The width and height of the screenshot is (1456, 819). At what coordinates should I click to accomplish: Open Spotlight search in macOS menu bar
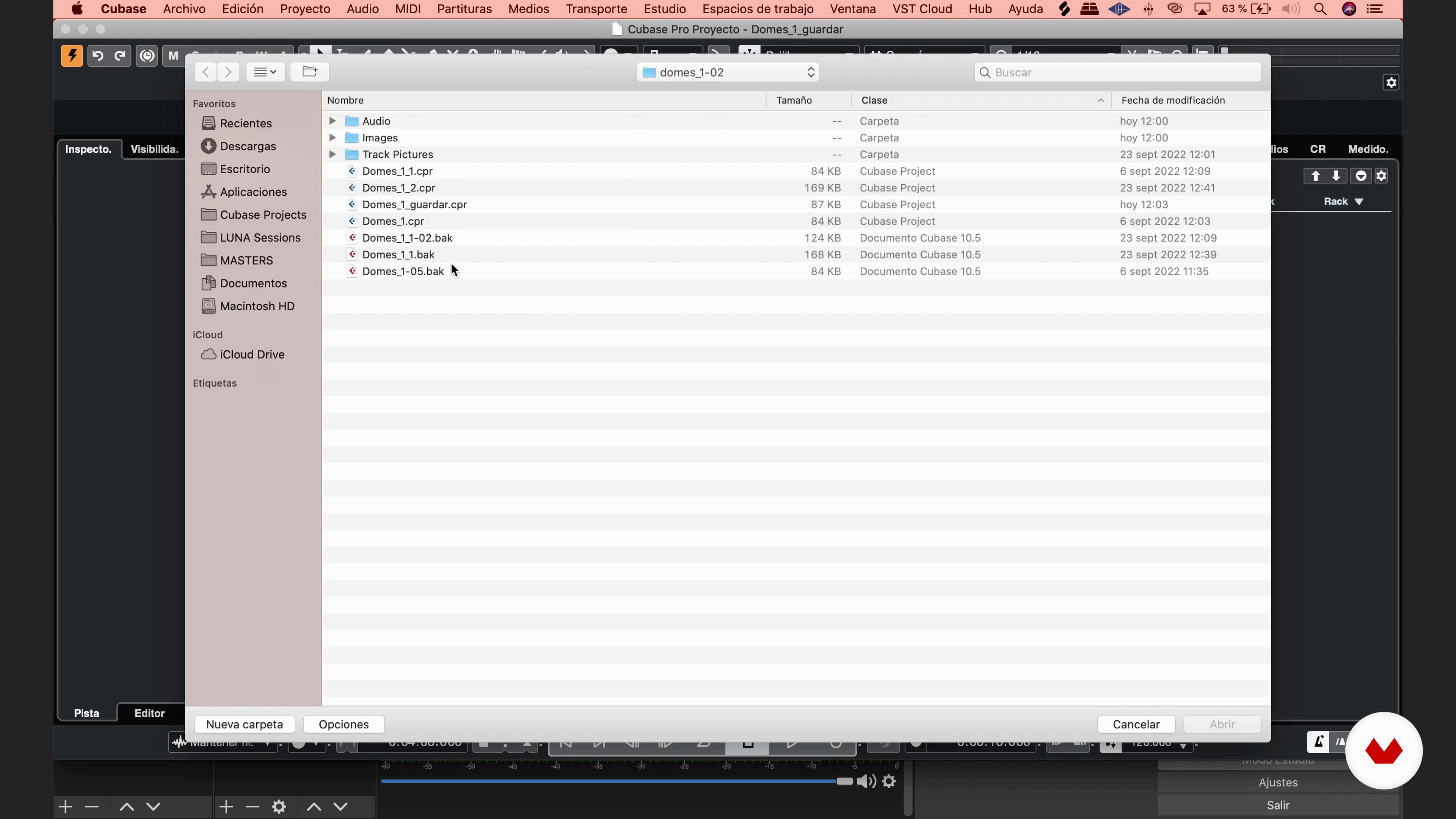click(x=1320, y=9)
